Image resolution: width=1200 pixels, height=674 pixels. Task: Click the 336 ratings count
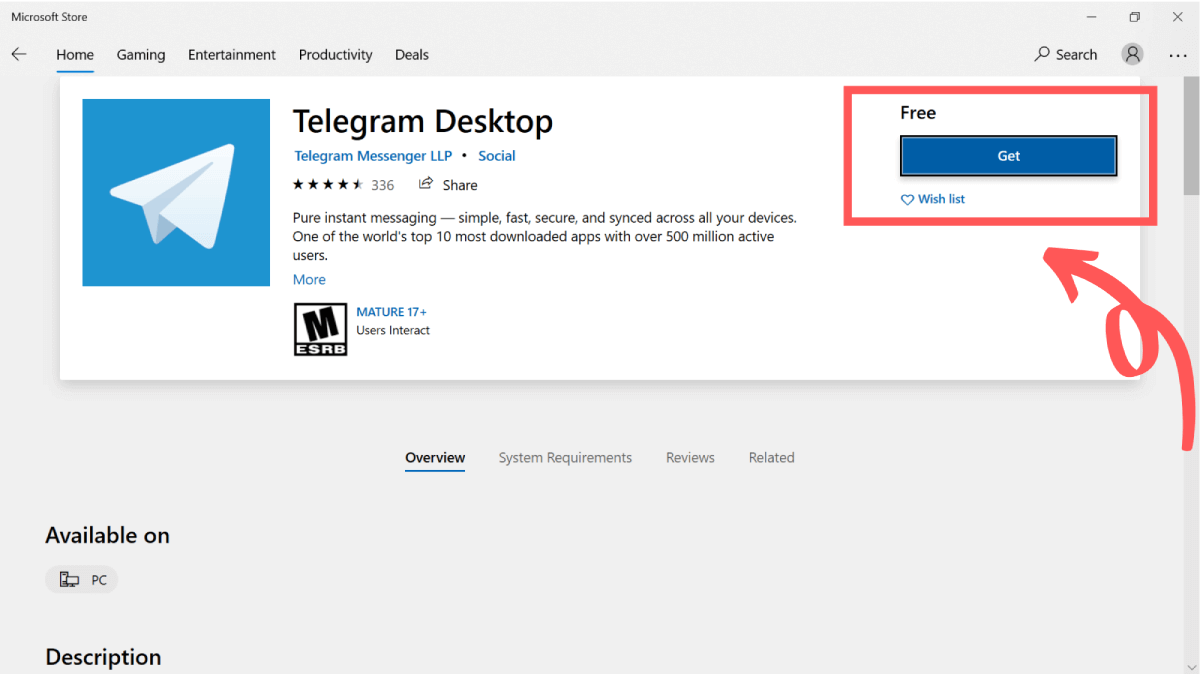tap(382, 185)
